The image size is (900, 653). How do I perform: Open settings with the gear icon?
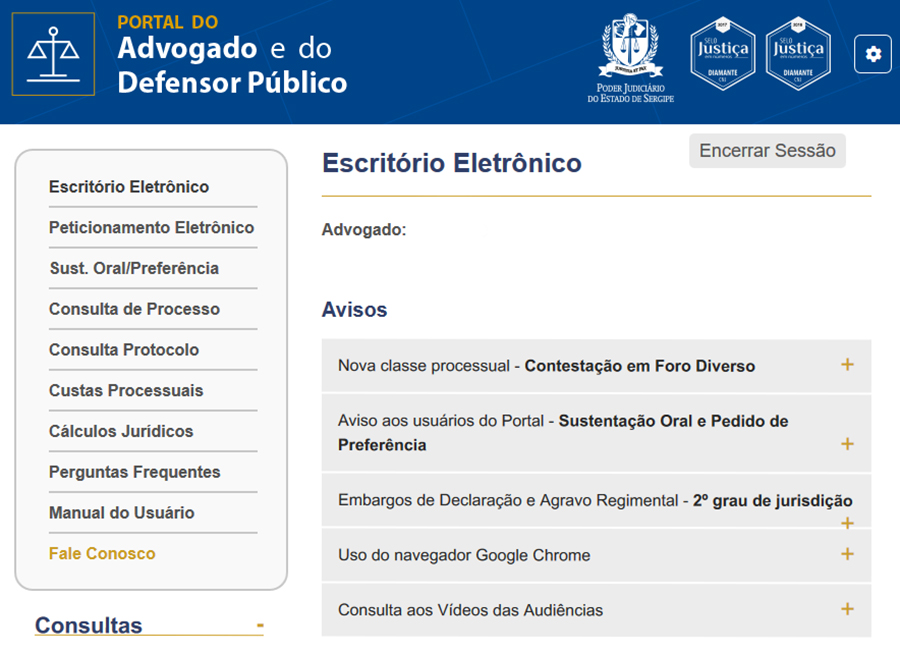872,54
